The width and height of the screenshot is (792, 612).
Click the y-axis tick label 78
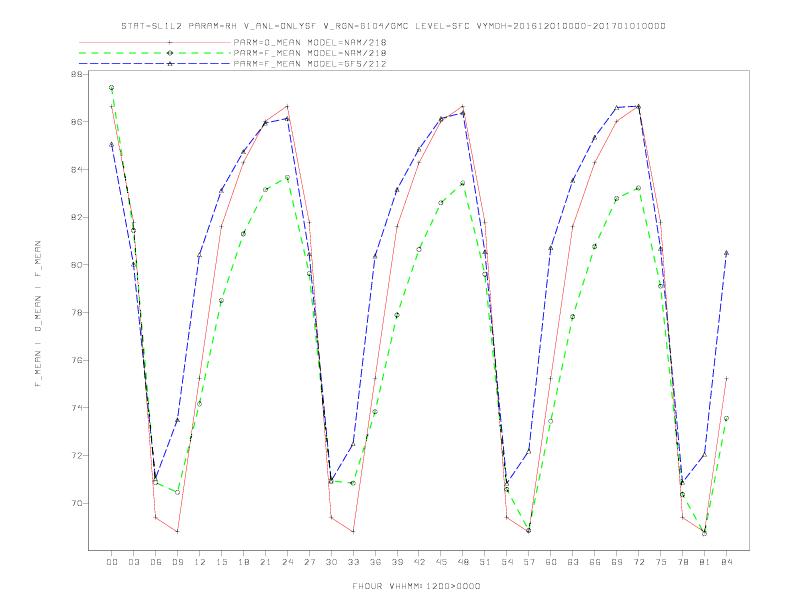coord(76,313)
